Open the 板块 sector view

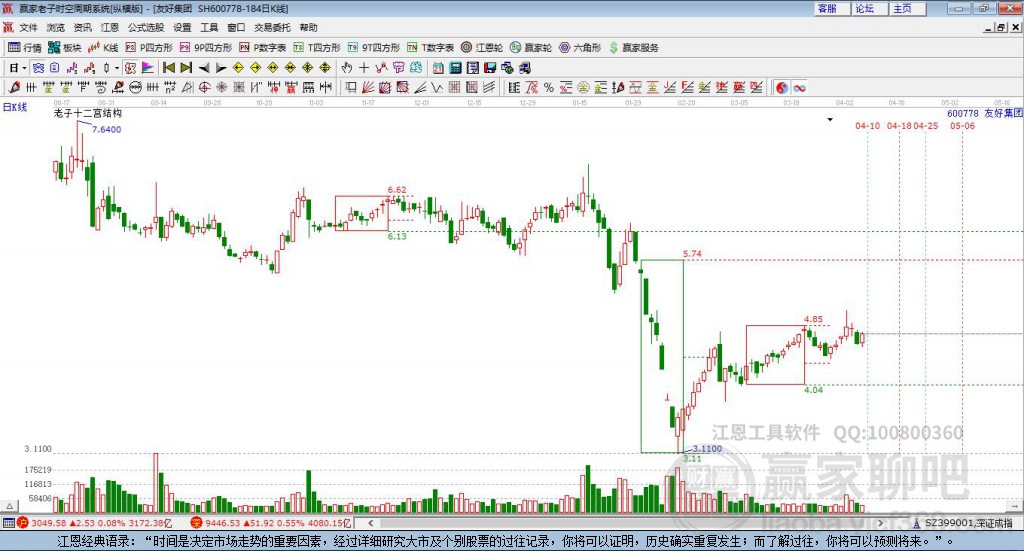[64, 48]
